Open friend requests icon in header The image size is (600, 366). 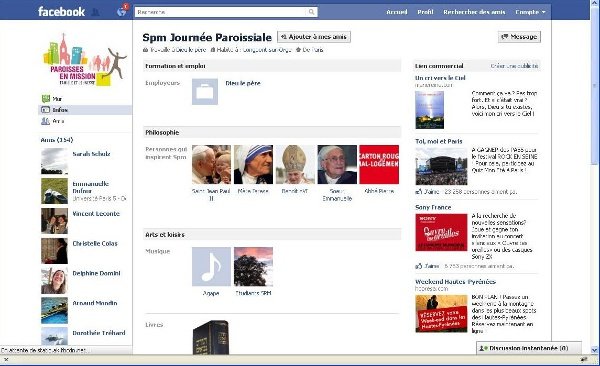[x=96, y=12]
